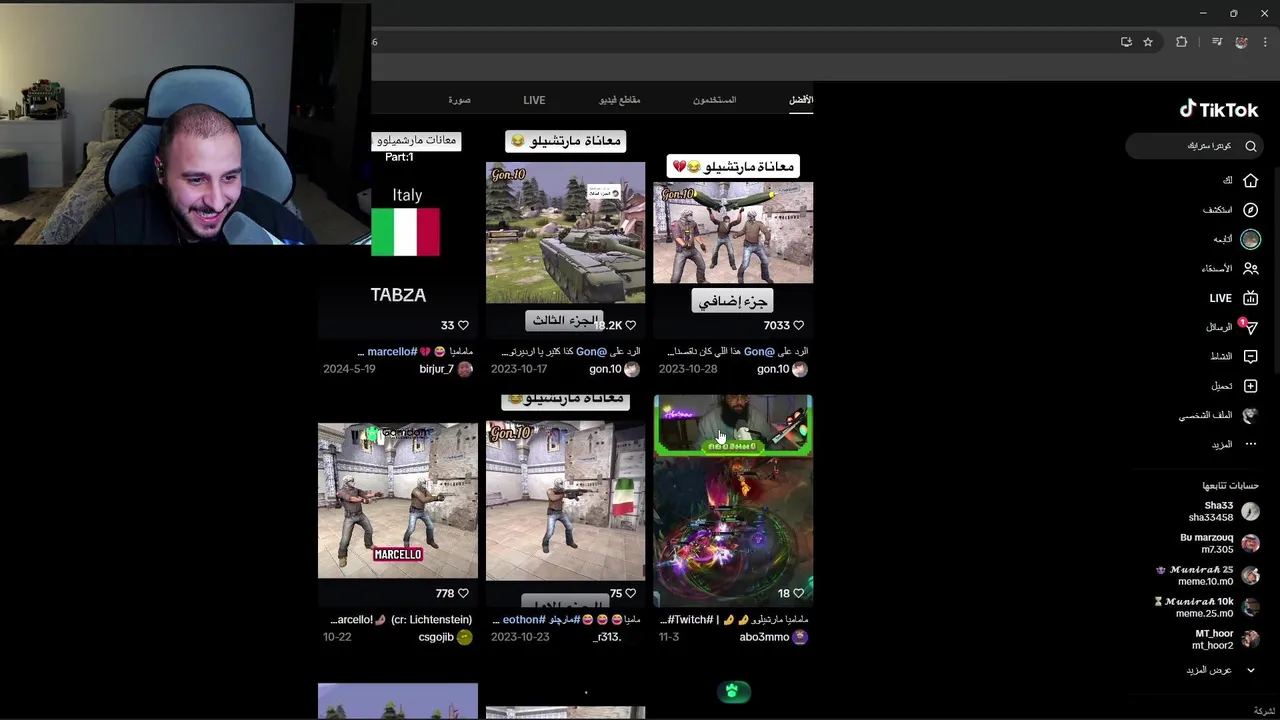
Task: Open the LIVE icon in sidebar
Action: tap(1250, 298)
